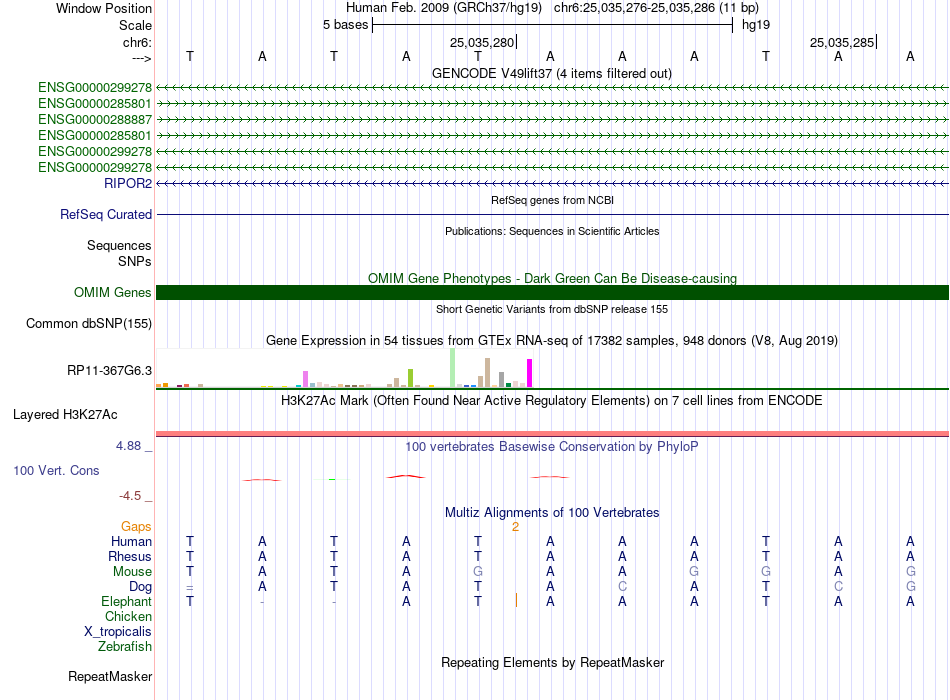Select the Mouse alignment row label

tap(132, 572)
